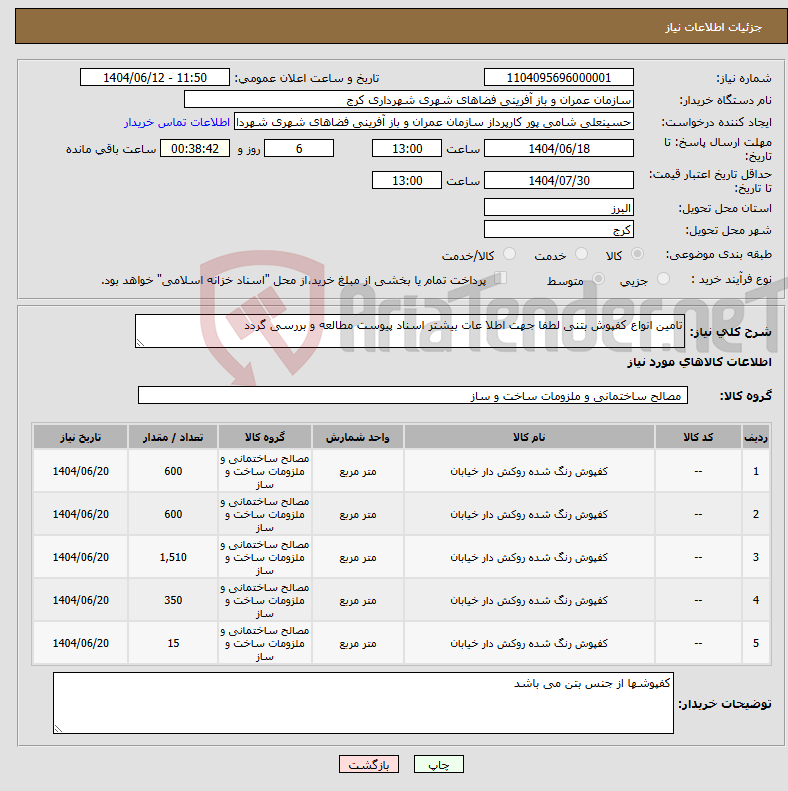
Task: Click the product name in row 1
Action: 529,471
